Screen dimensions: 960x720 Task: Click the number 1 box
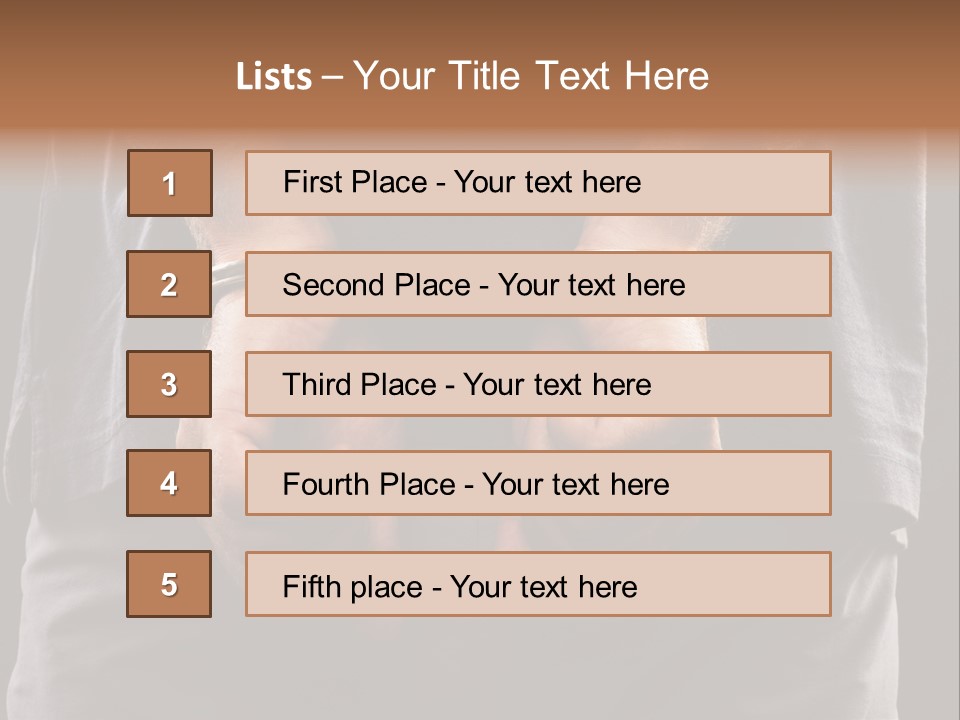point(170,183)
